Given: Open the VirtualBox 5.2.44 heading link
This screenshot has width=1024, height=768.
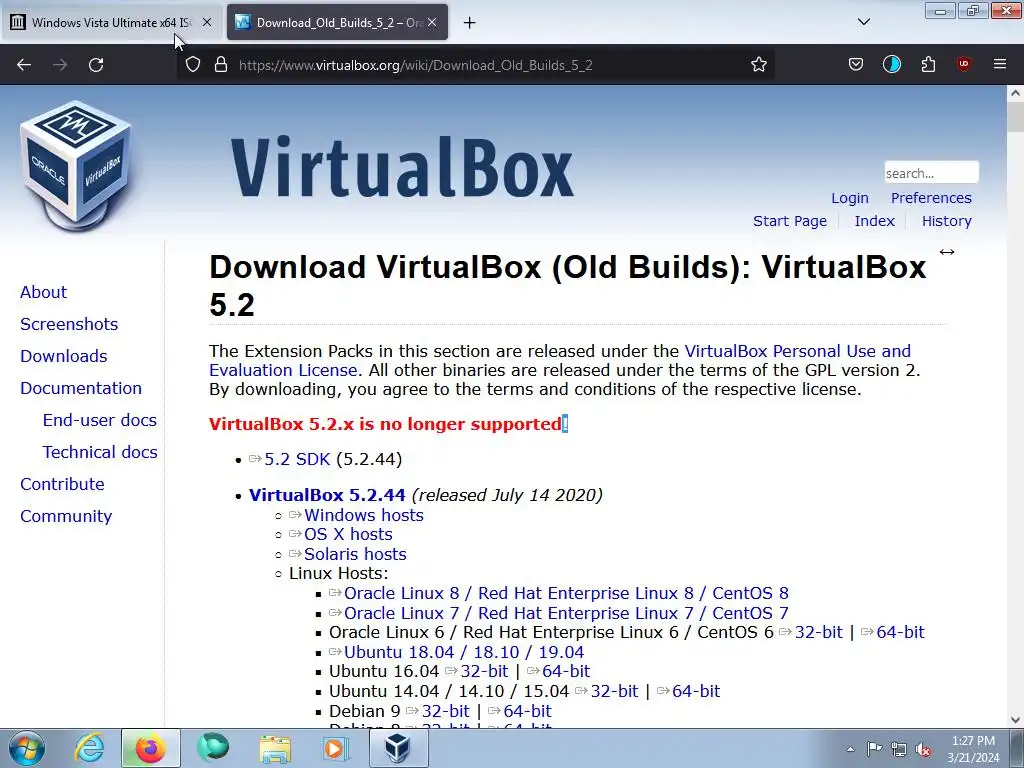Looking at the screenshot, I should click(x=327, y=495).
